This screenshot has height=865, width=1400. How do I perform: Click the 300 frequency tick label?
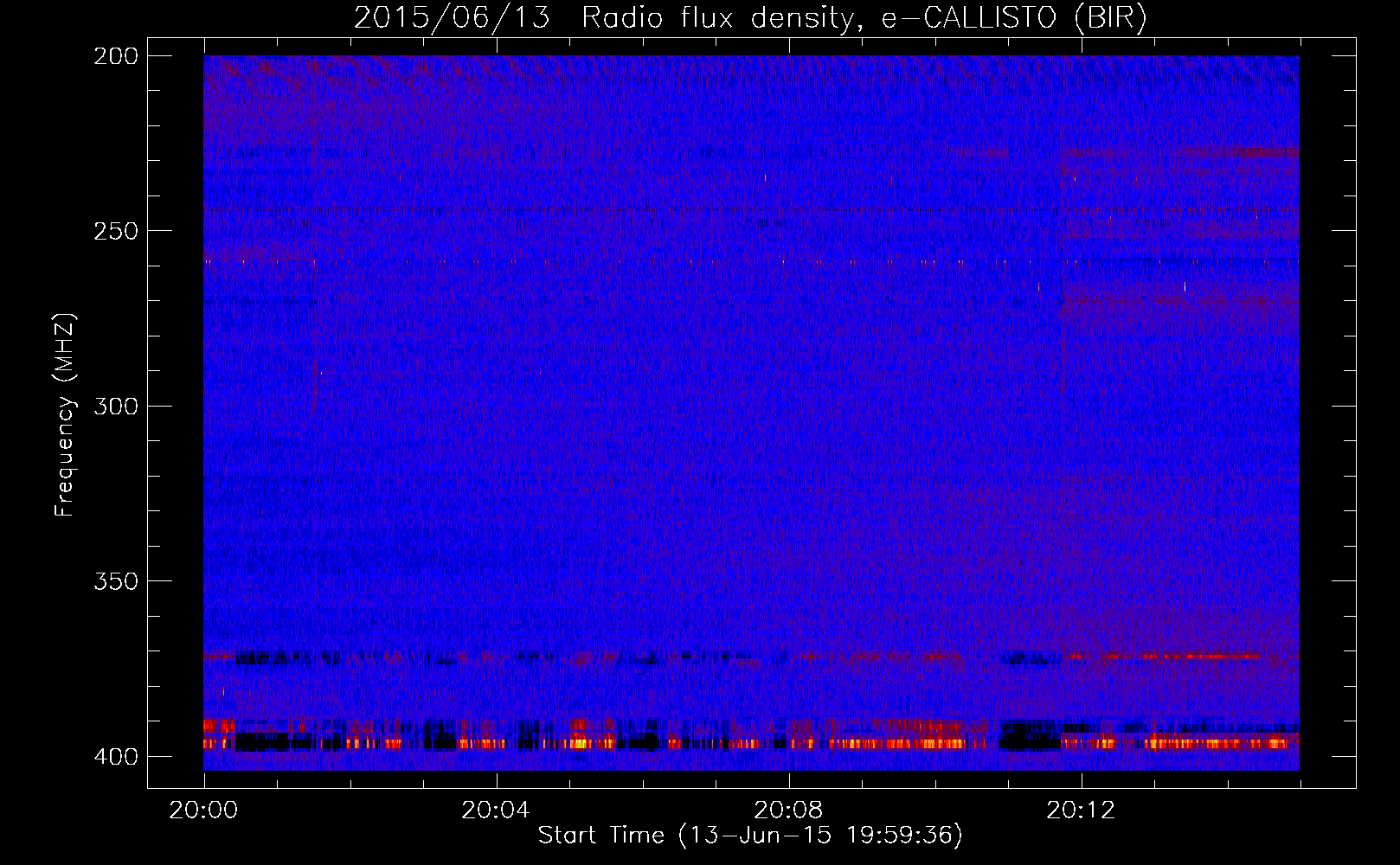pyautogui.click(x=116, y=406)
